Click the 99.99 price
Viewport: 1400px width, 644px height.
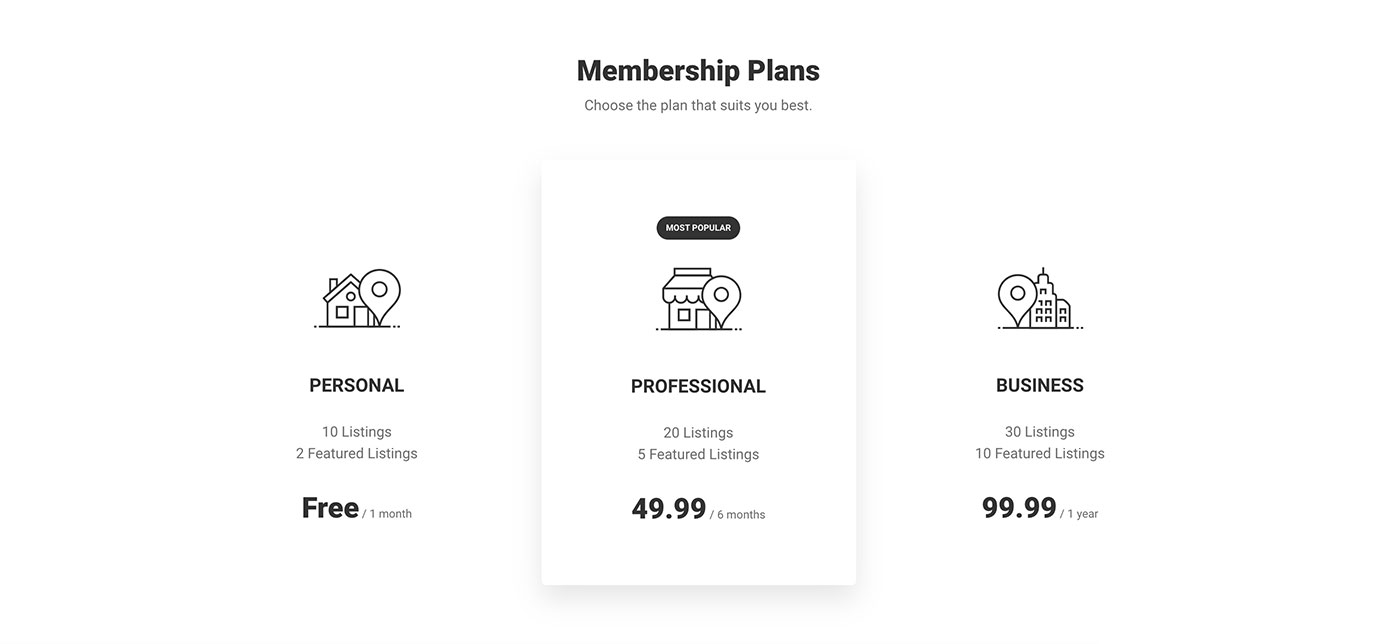click(x=1019, y=508)
